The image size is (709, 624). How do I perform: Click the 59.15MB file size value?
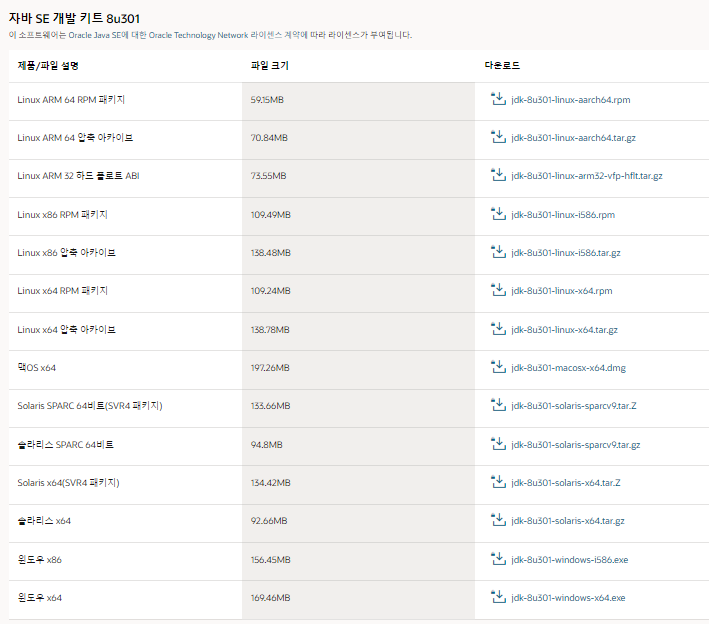pyautogui.click(x=267, y=100)
